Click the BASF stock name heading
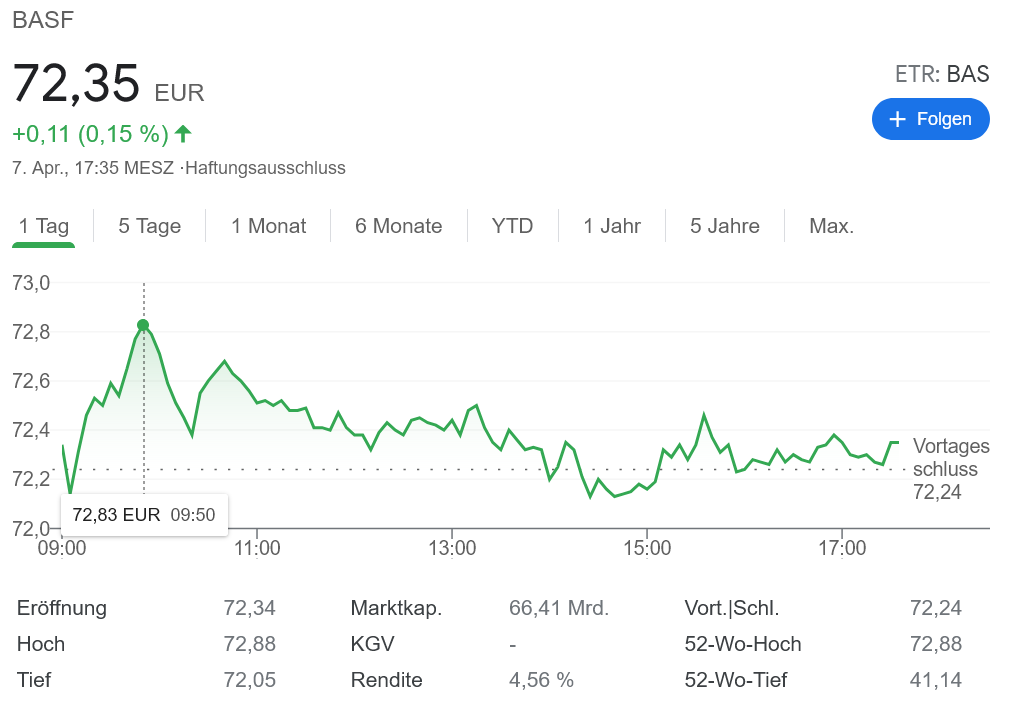Image resolution: width=1025 pixels, height=719 pixels. click(x=43, y=20)
